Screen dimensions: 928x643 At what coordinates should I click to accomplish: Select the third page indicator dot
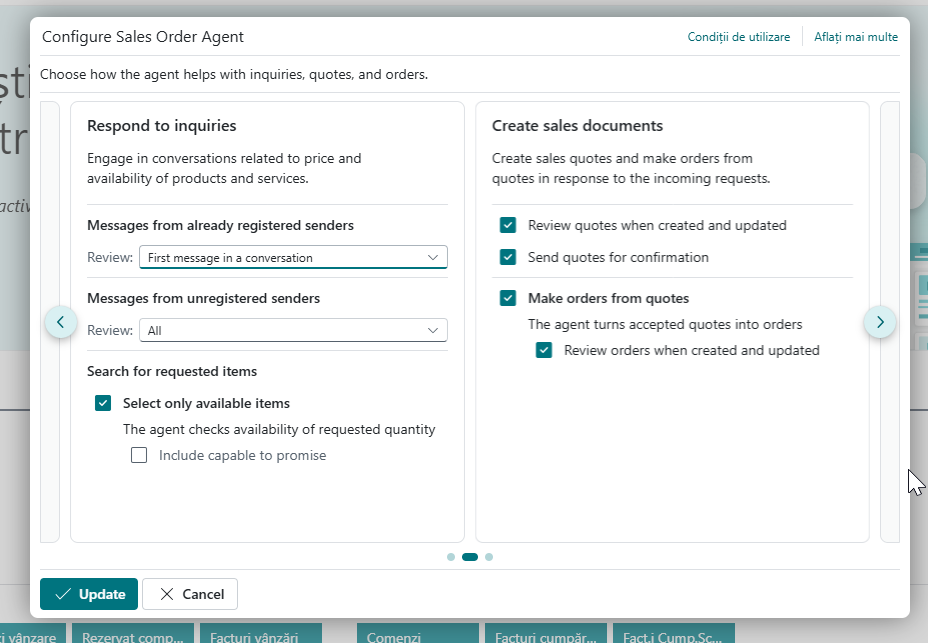[x=489, y=557]
